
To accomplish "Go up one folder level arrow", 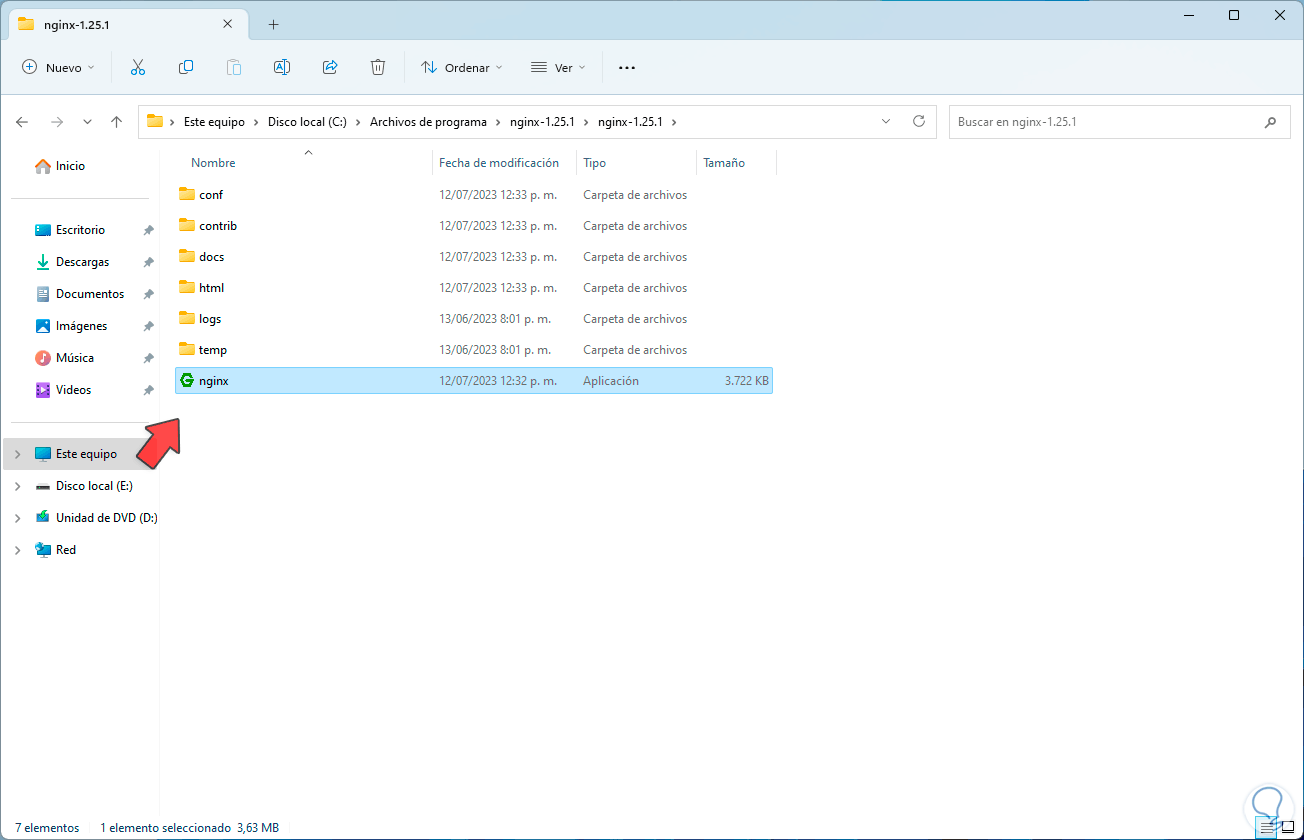I will pyautogui.click(x=116, y=122).
